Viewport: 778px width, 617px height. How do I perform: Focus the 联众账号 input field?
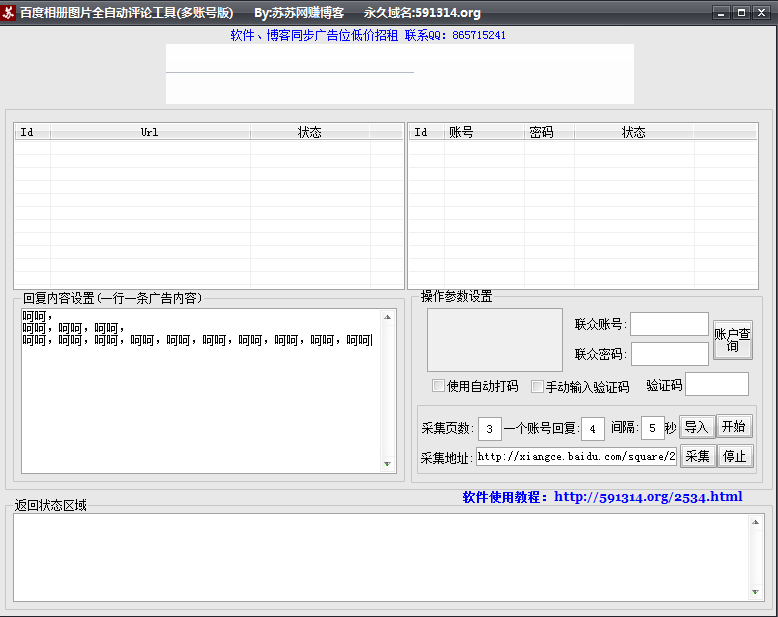(669, 324)
